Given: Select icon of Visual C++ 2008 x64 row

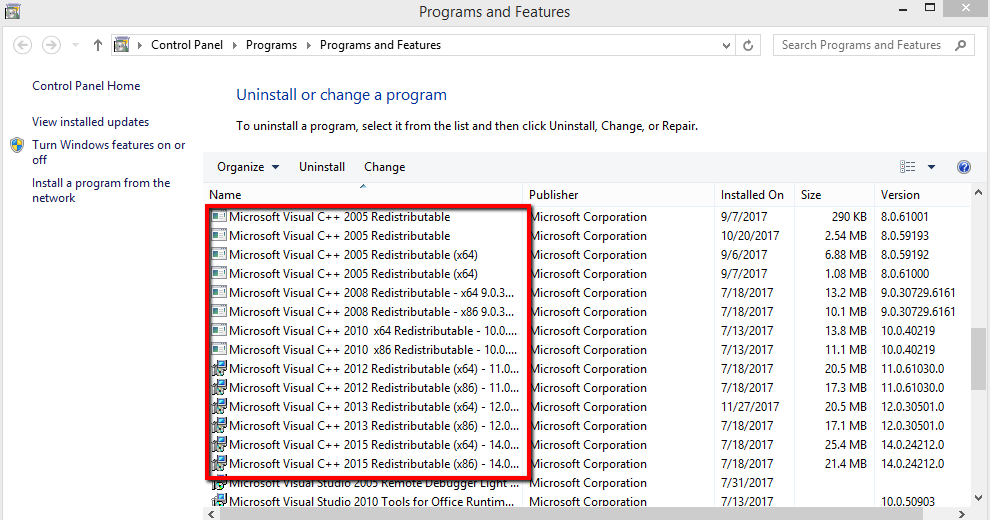Looking at the screenshot, I should pos(218,292).
